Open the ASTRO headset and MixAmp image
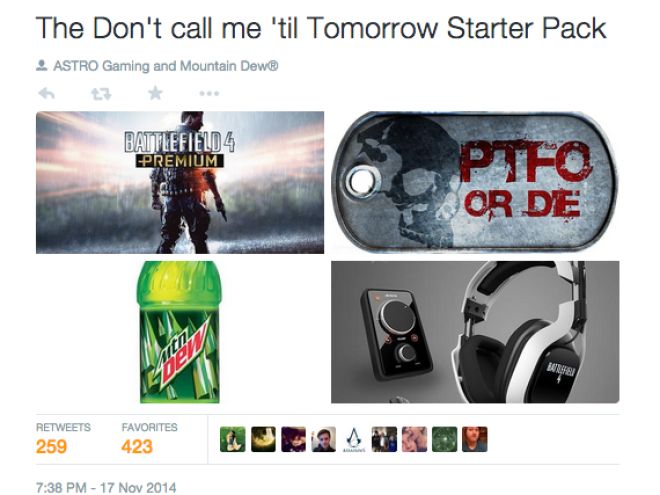The image size is (660, 495). point(475,332)
